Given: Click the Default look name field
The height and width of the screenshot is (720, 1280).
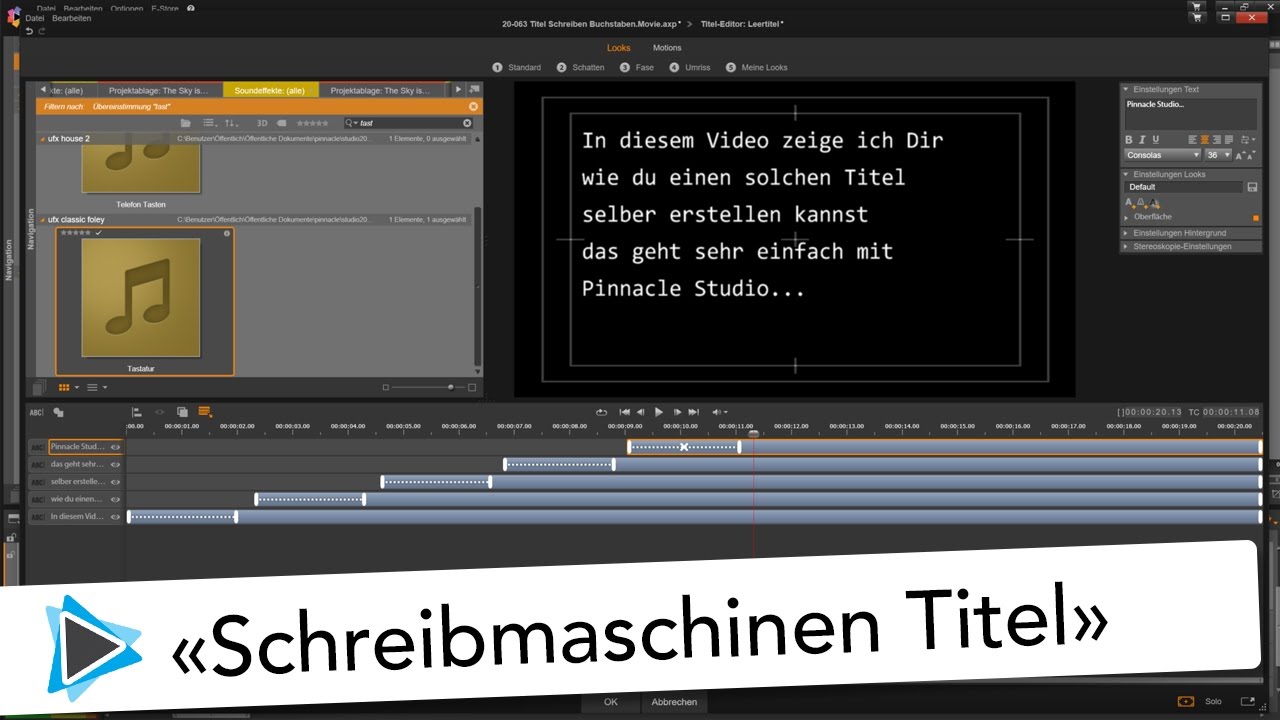Looking at the screenshot, I should [x=1183, y=187].
